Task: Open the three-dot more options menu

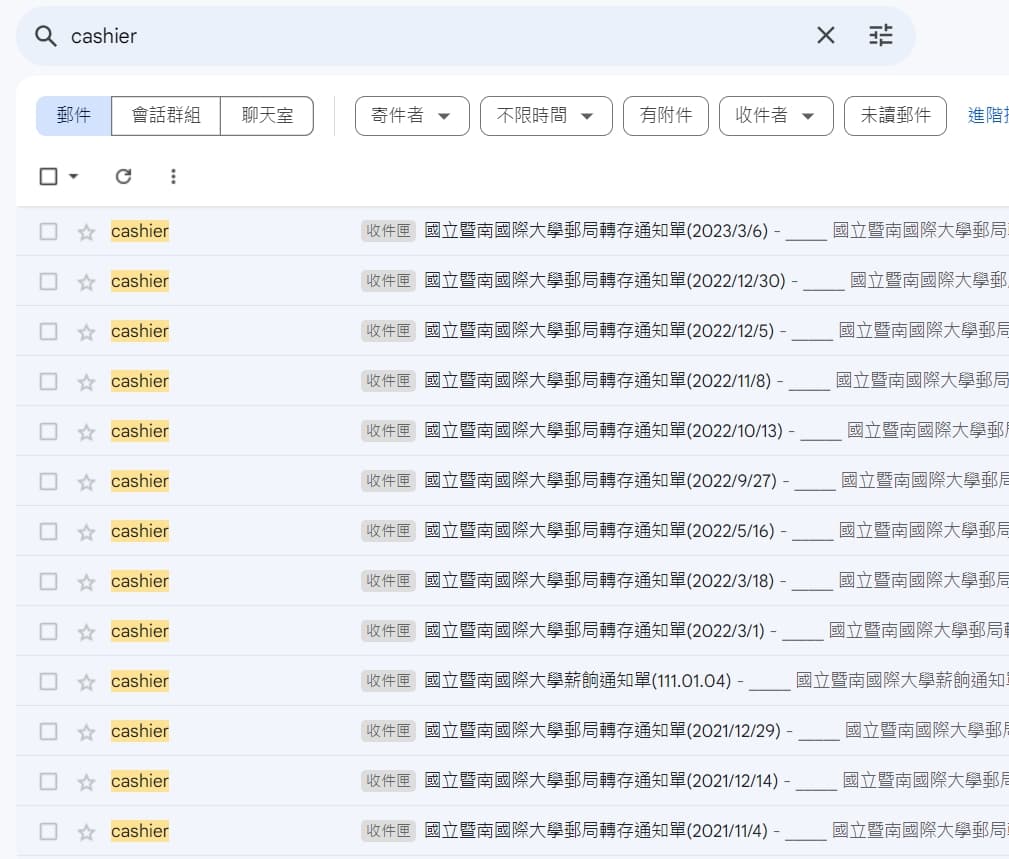Action: 173,176
